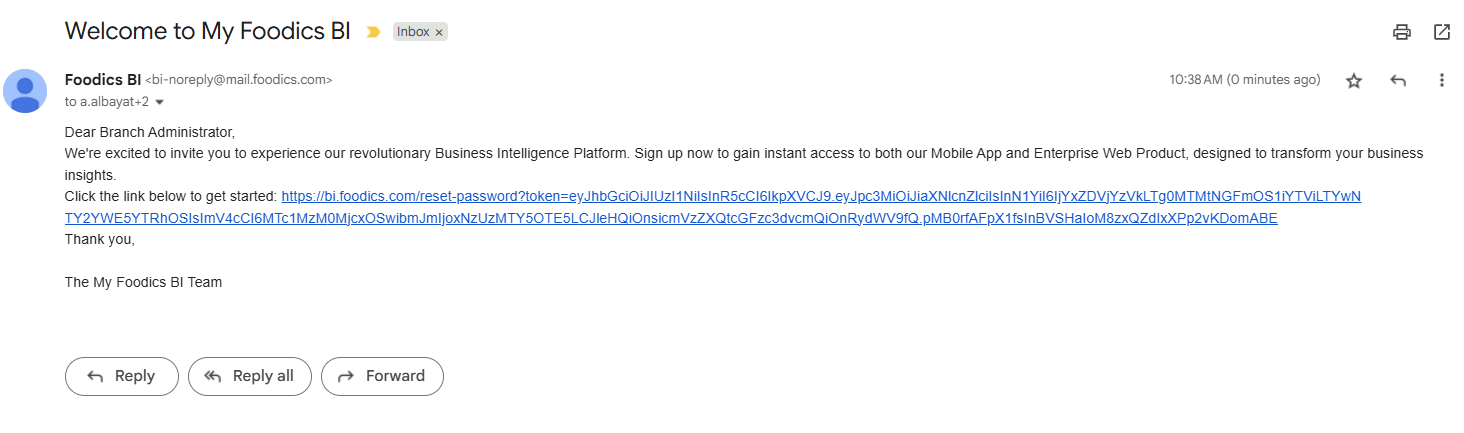Remove the Inbox label with its x

pos(439,32)
